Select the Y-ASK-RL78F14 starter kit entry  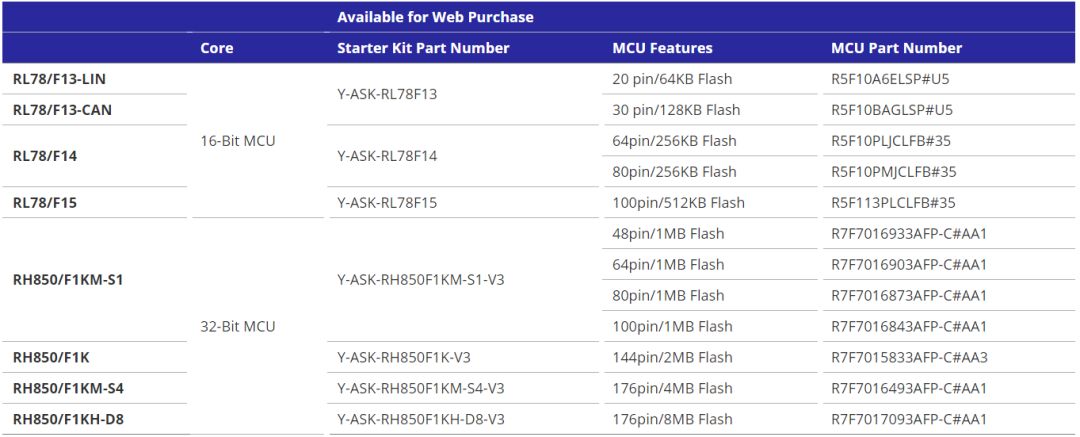point(386,156)
